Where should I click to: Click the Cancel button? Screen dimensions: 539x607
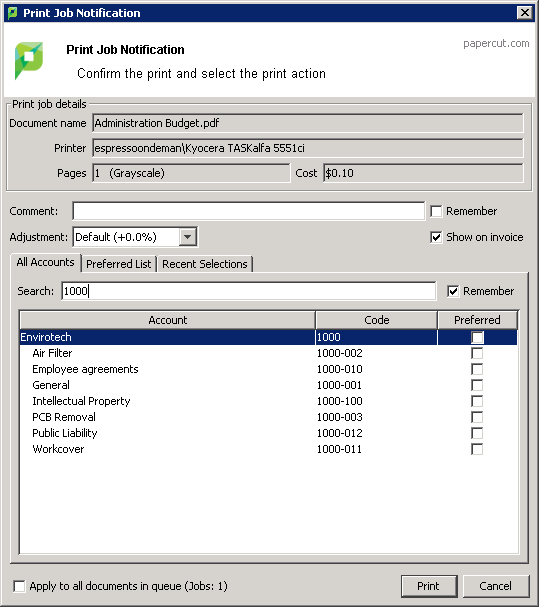496,586
